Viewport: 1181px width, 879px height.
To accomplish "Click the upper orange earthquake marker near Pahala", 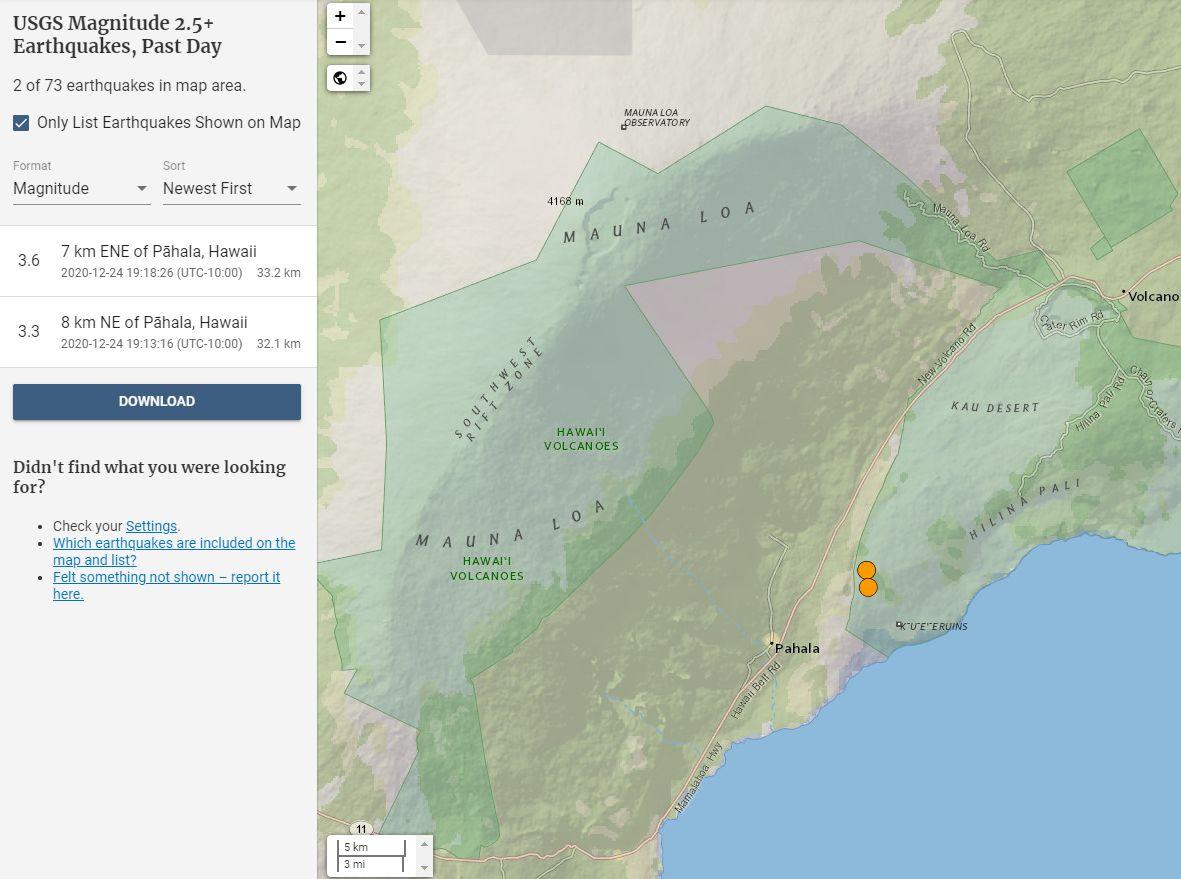I will (x=866, y=570).
